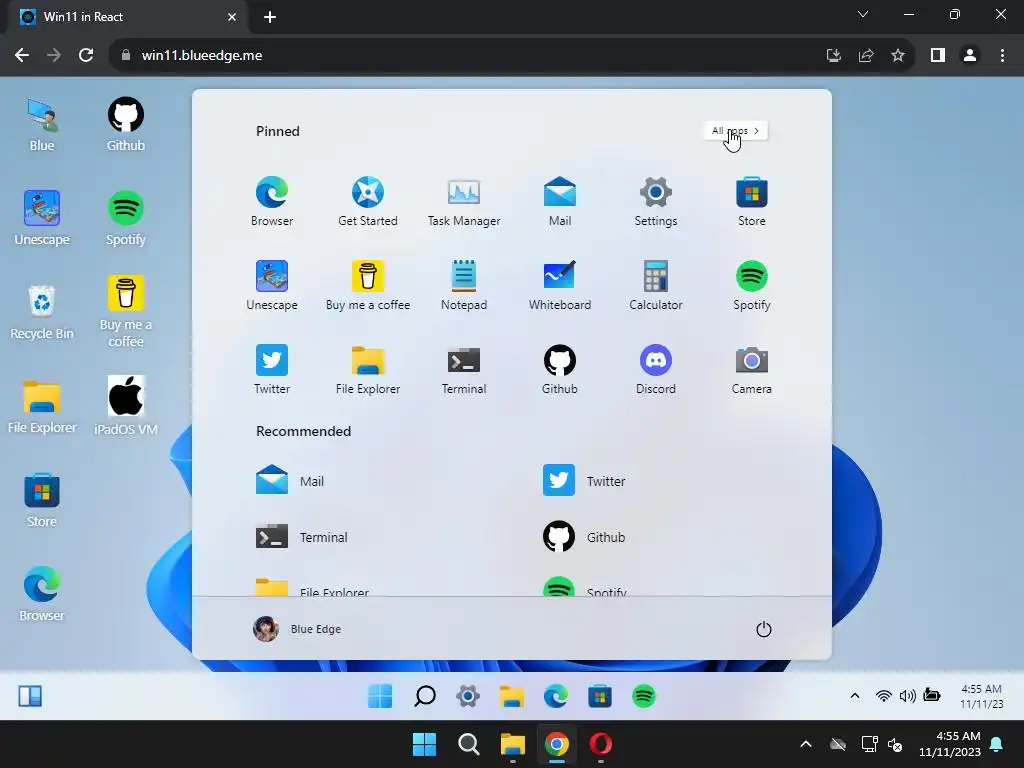Screen dimensions: 1024x768
Task: Launch Get Started pinned app
Action: (368, 201)
